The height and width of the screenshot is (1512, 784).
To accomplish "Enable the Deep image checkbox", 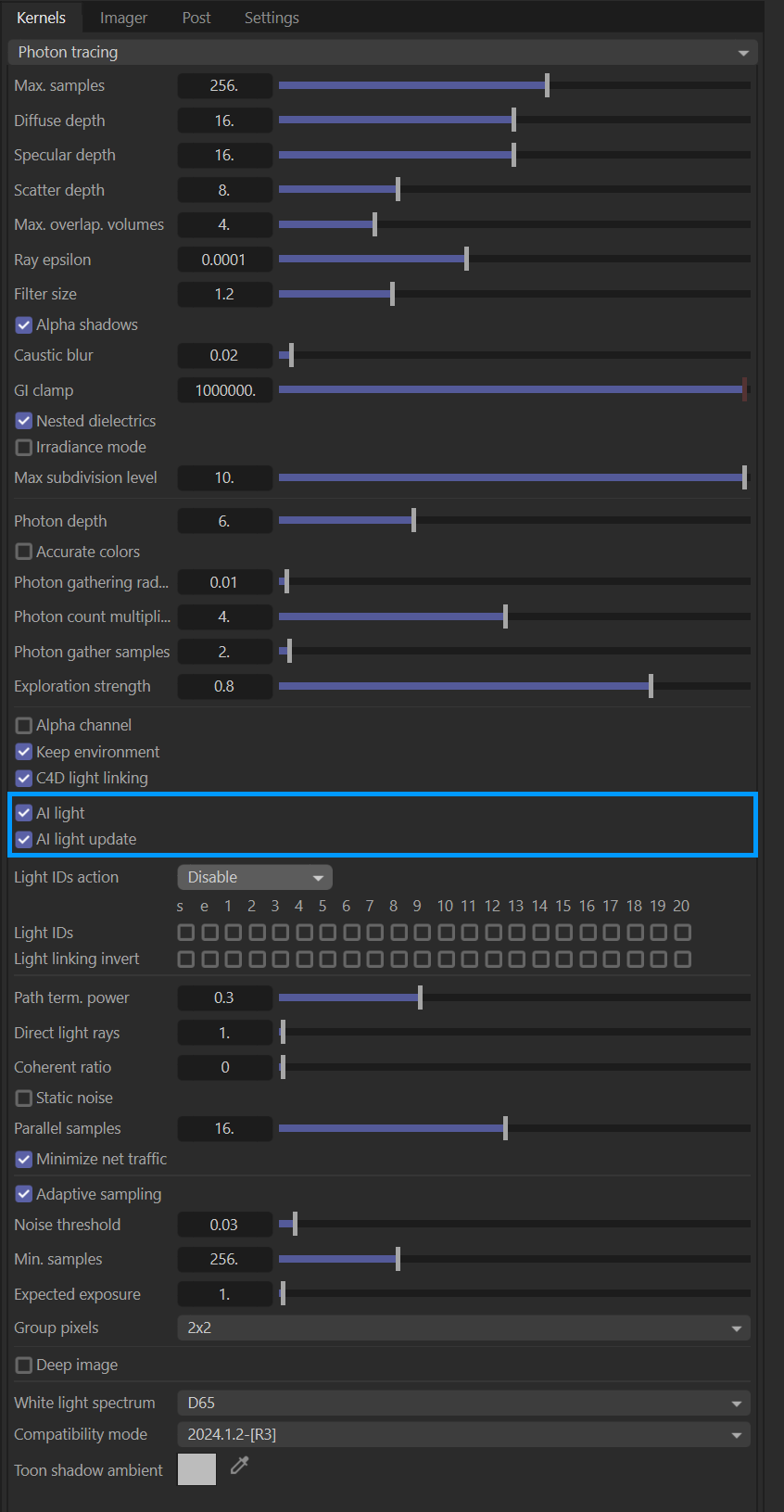I will [x=24, y=1366].
